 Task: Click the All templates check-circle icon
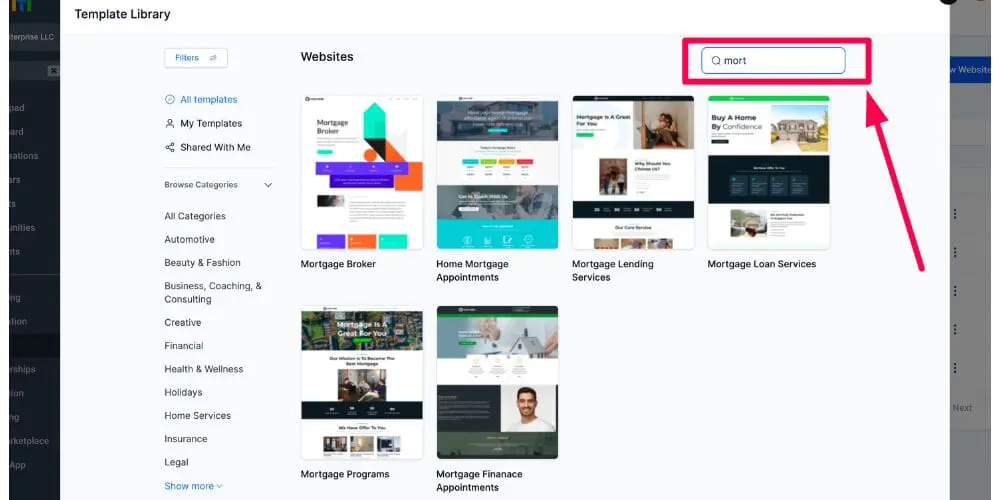pos(170,99)
